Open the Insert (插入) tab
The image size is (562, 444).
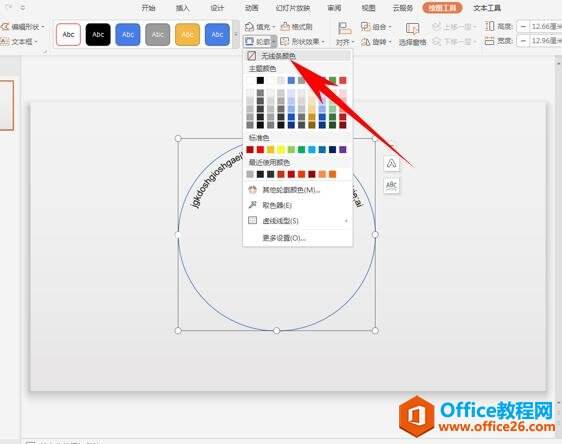(182, 8)
